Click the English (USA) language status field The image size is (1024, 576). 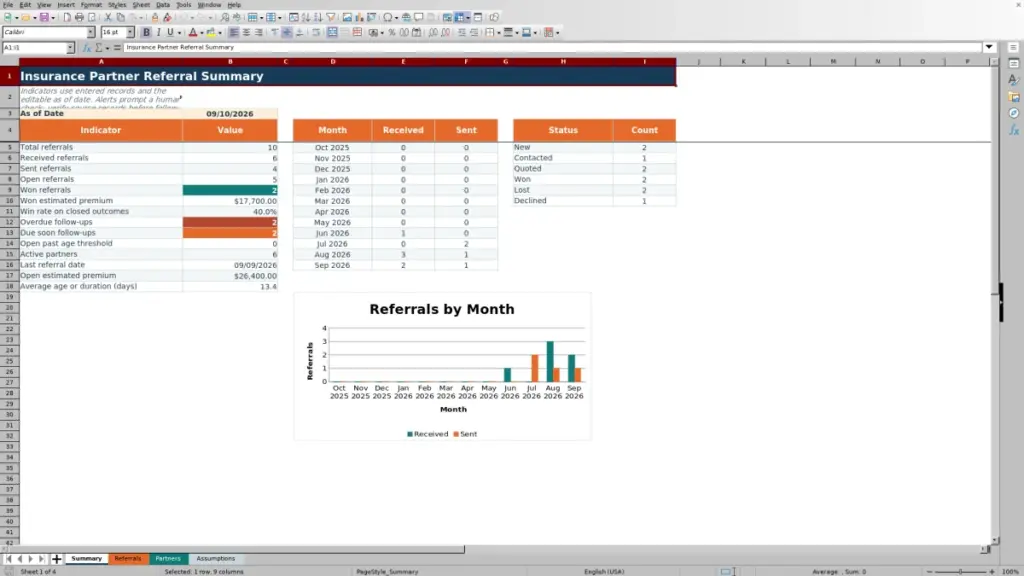click(604, 571)
